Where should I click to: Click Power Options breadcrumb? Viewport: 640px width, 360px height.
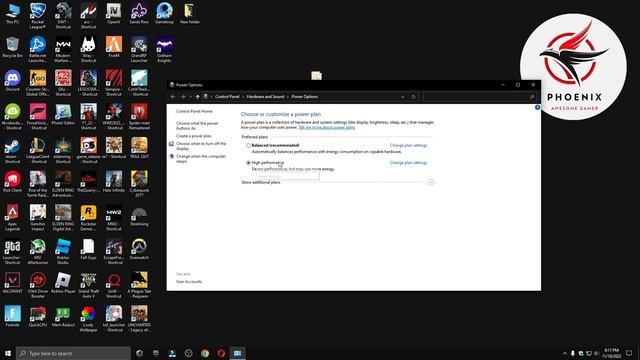pyautogui.click(x=304, y=97)
